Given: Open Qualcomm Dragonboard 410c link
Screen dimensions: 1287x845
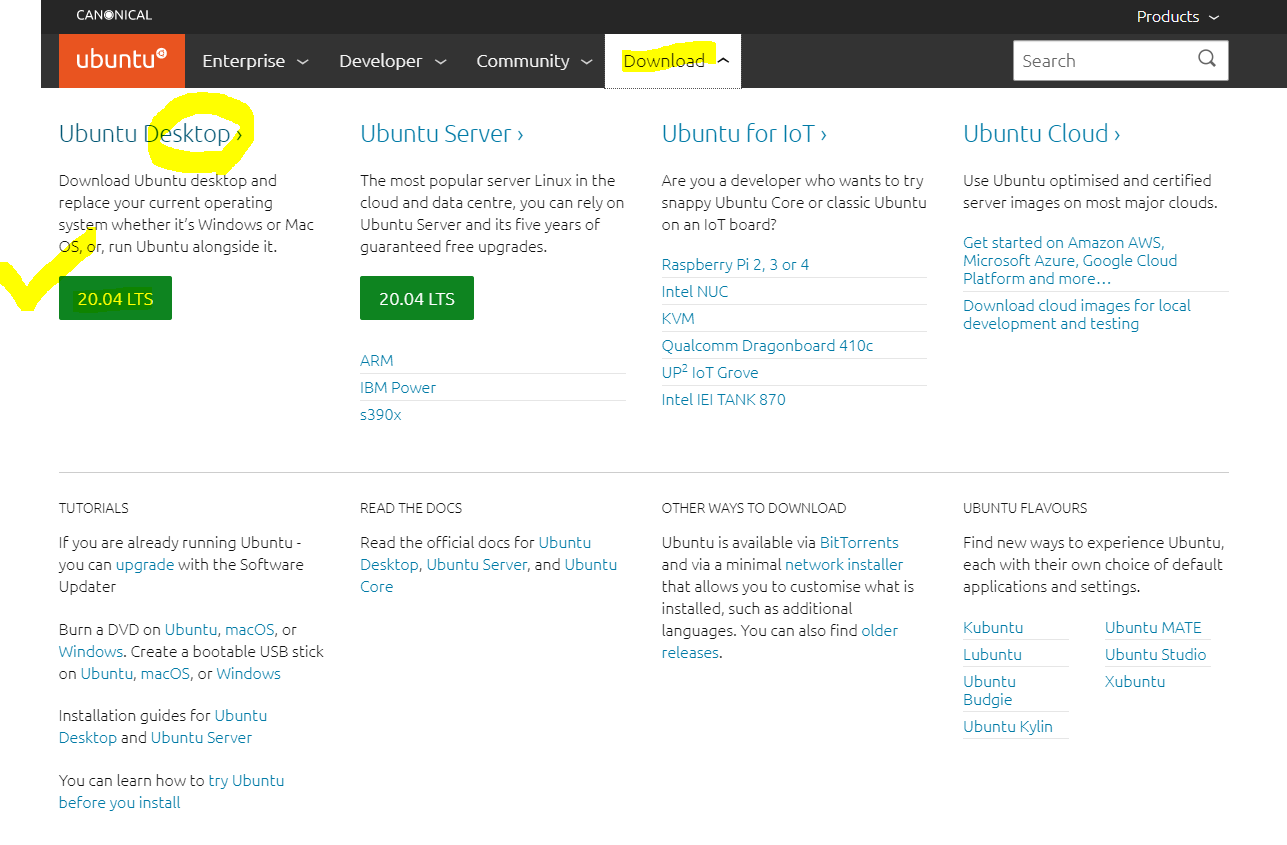Looking at the screenshot, I should pyautogui.click(x=767, y=345).
